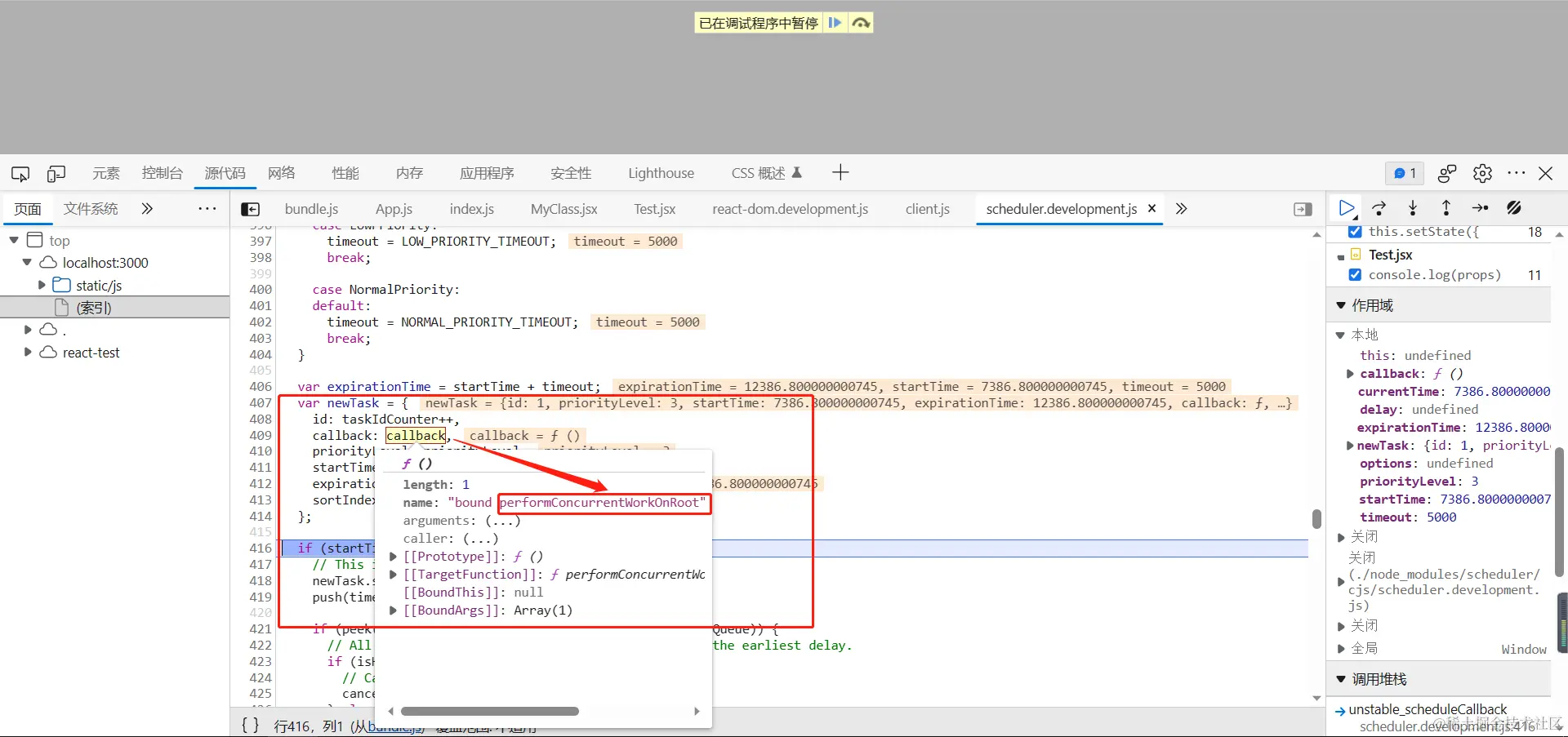Toggle the file navigator sidebar

pyautogui.click(x=251, y=209)
